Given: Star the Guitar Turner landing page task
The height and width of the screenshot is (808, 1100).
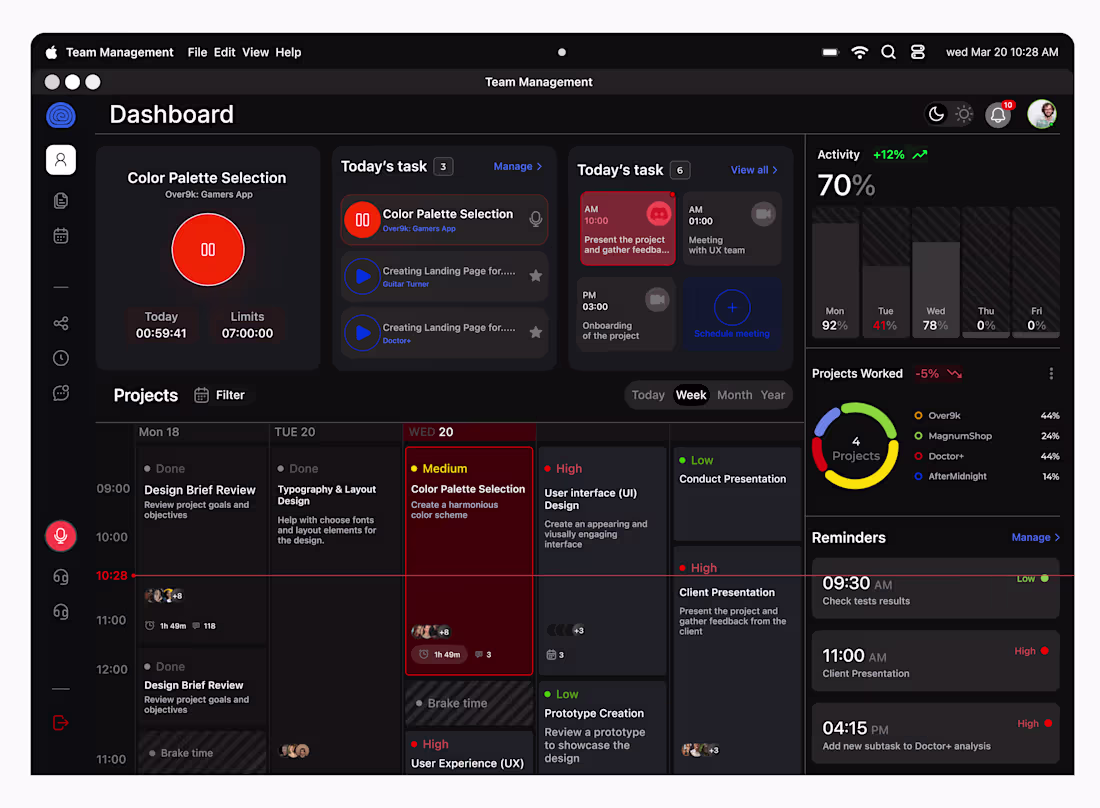Looking at the screenshot, I should click(x=536, y=276).
